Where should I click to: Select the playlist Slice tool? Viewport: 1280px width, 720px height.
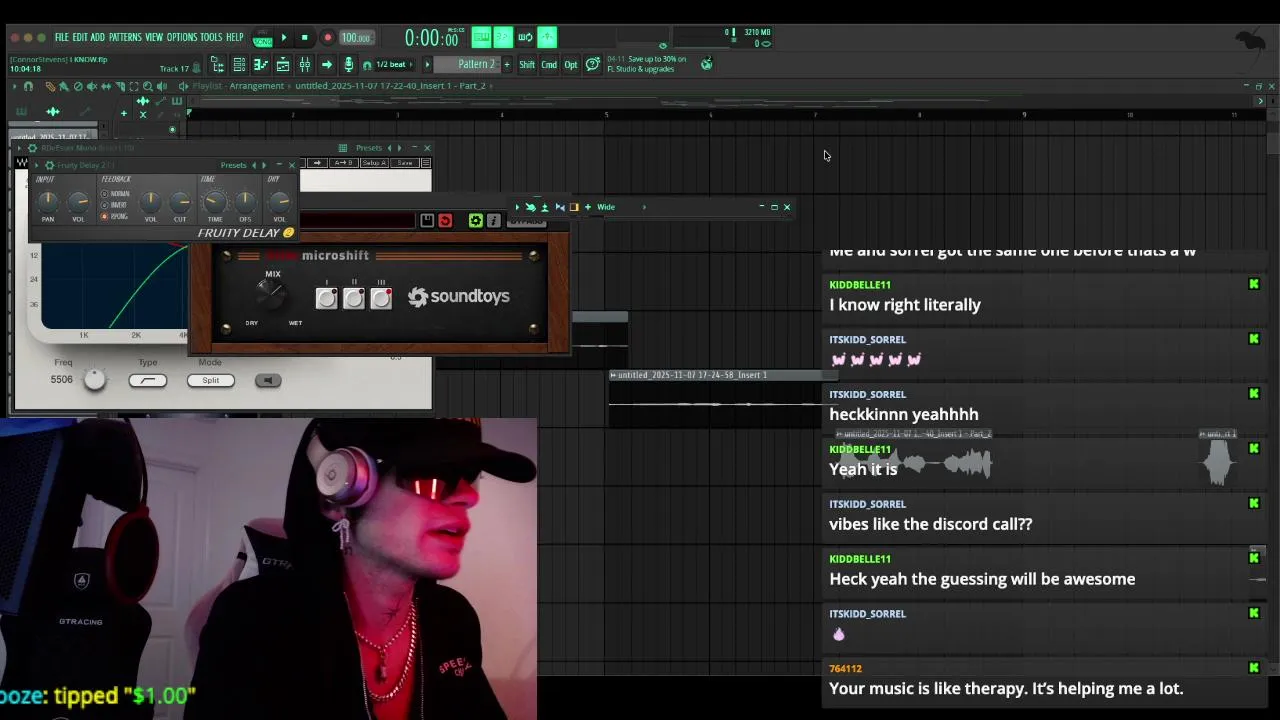(120, 86)
